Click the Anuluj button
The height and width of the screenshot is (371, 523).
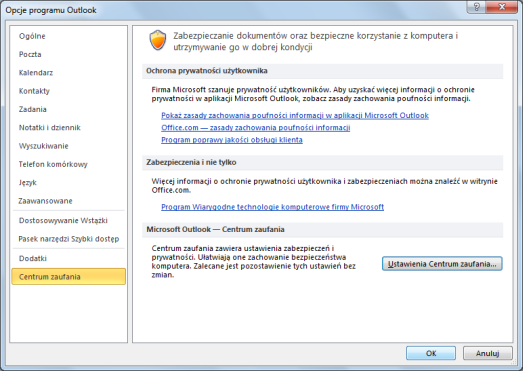tap(487, 353)
